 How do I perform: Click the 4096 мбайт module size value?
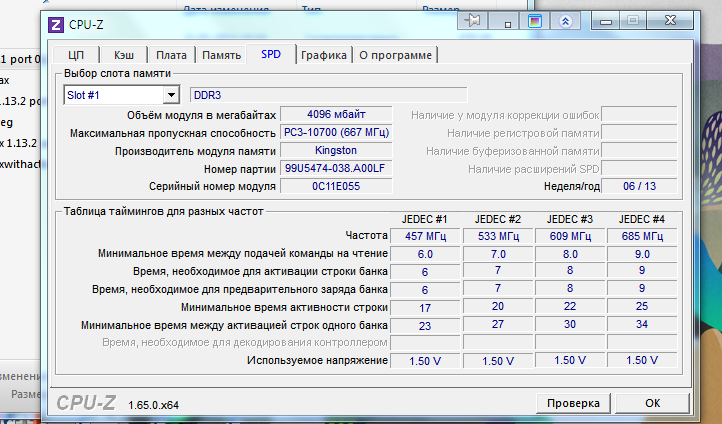tap(336, 114)
